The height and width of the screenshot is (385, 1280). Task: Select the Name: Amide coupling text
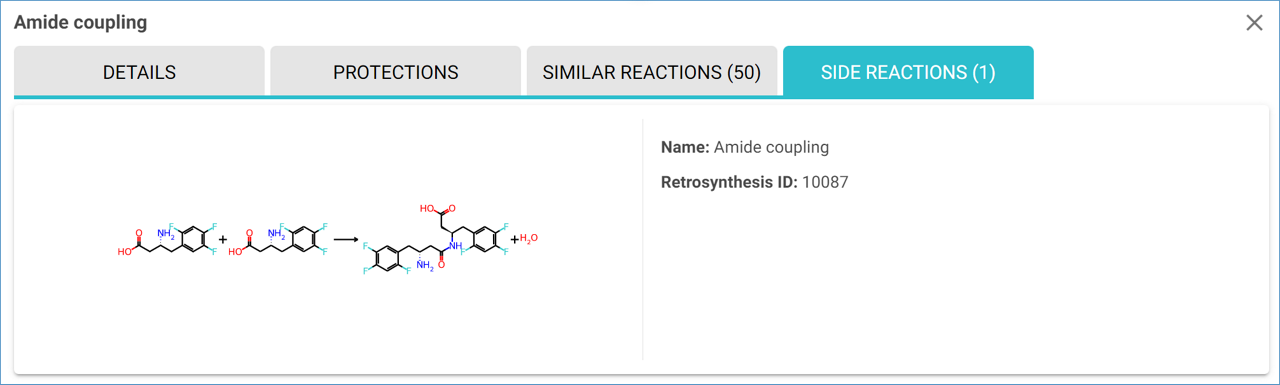pyautogui.click(x=745, y=147)
